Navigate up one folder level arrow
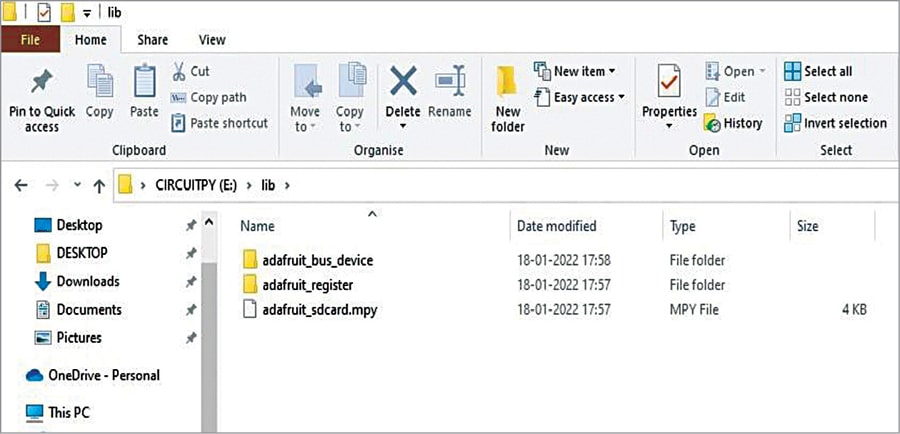 [99, 186]
